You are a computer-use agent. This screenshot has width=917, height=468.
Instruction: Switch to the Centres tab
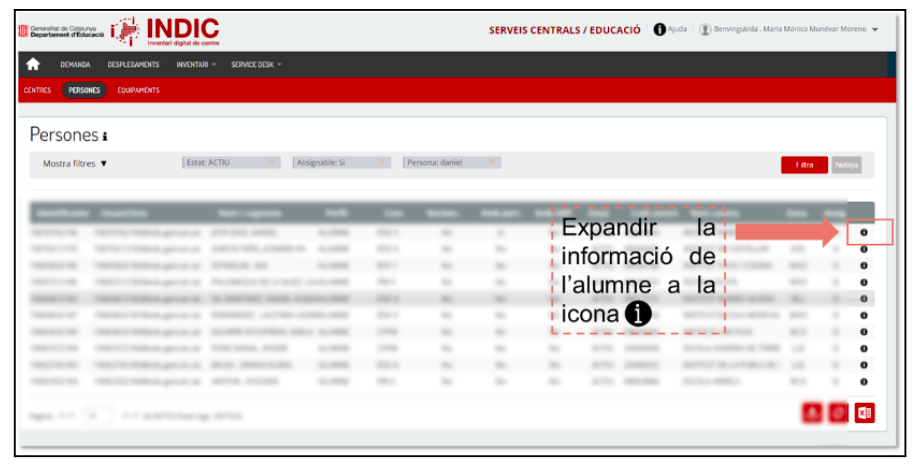click(37, 90)
